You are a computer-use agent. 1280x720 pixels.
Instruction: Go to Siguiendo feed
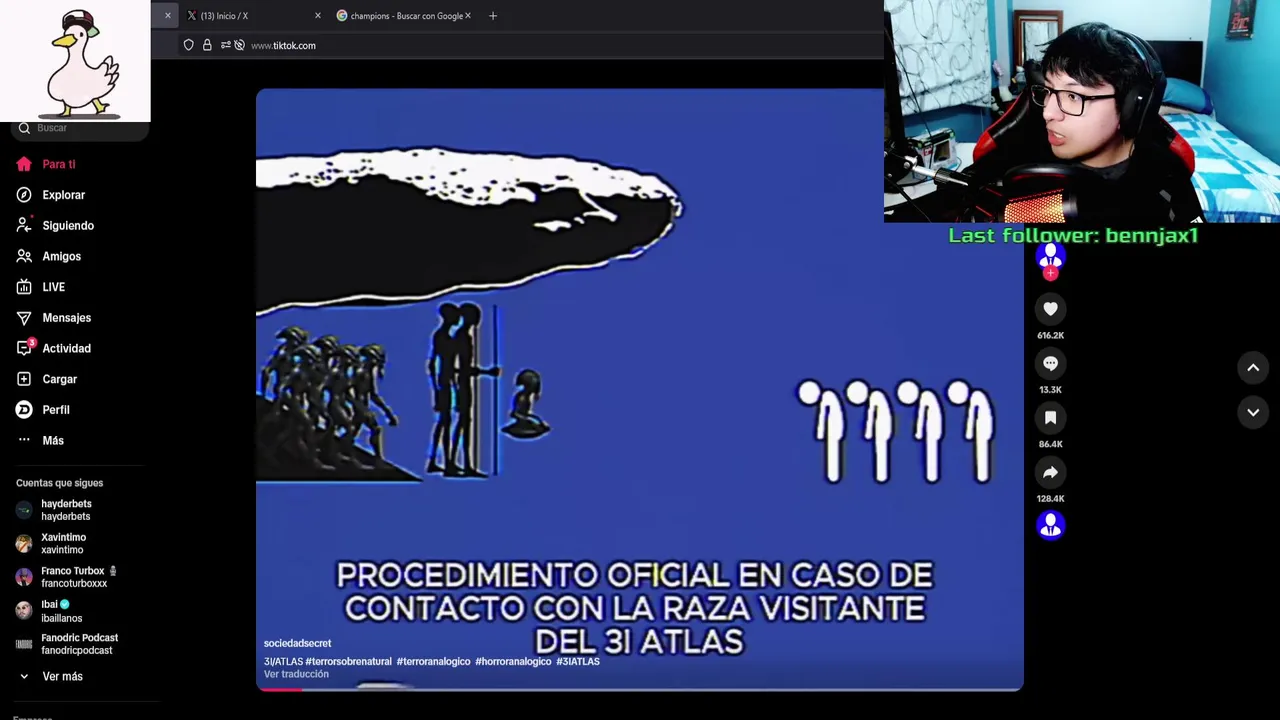(68, 226)
